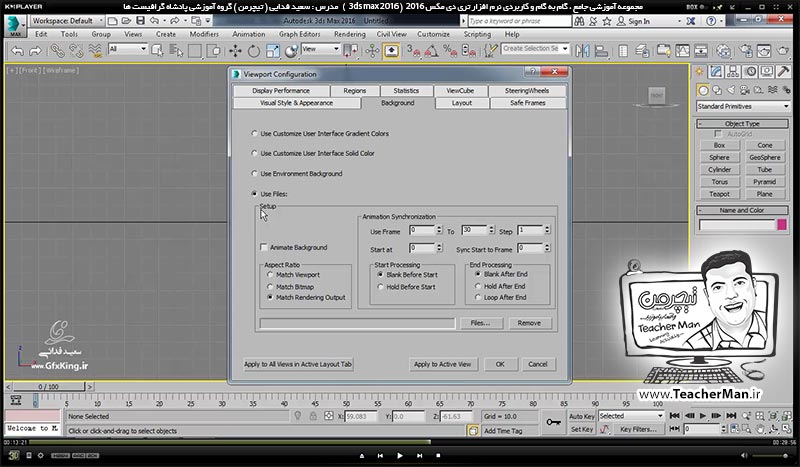Screen dimensions: 800x467
Task: Switch to Display Performance tab
Action: pos(281,90)
